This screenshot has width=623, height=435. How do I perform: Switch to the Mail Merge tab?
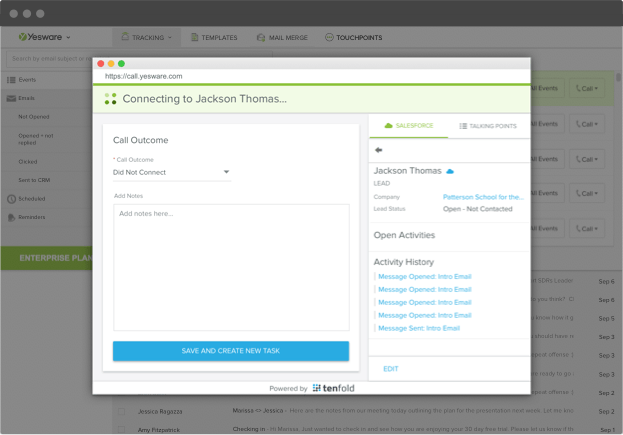pyautogui.click(x=282, y=37)
